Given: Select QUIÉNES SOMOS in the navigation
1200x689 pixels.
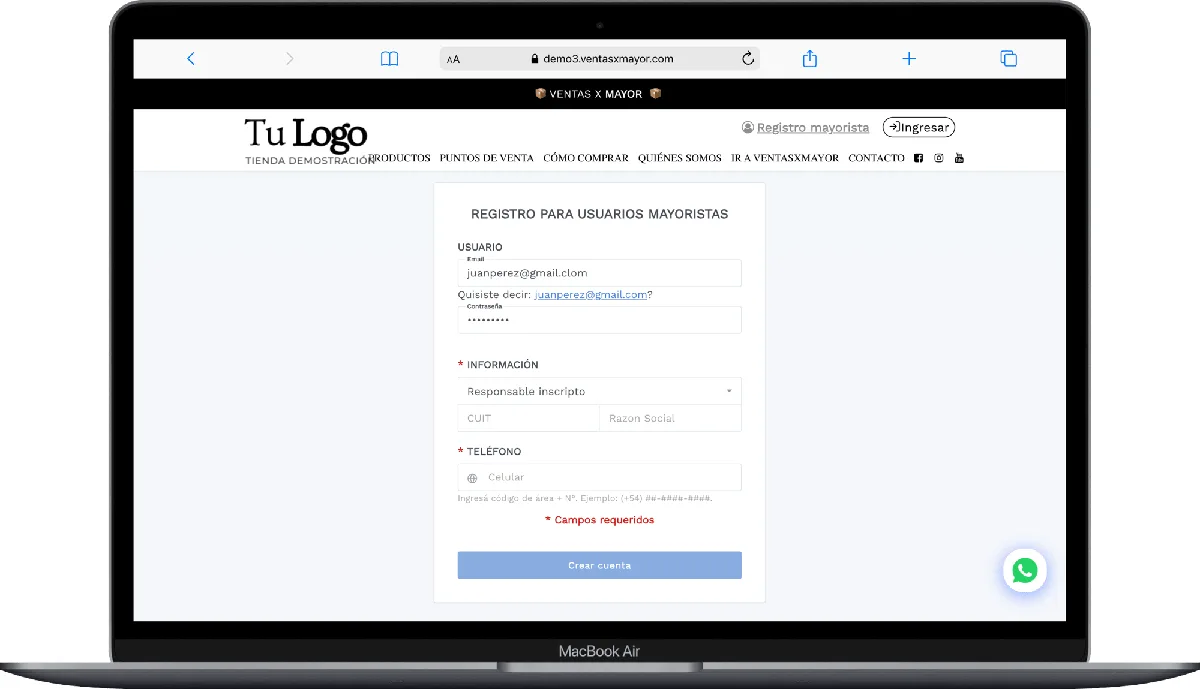Looking at the screenshot, I should click(x=680, y=157).
